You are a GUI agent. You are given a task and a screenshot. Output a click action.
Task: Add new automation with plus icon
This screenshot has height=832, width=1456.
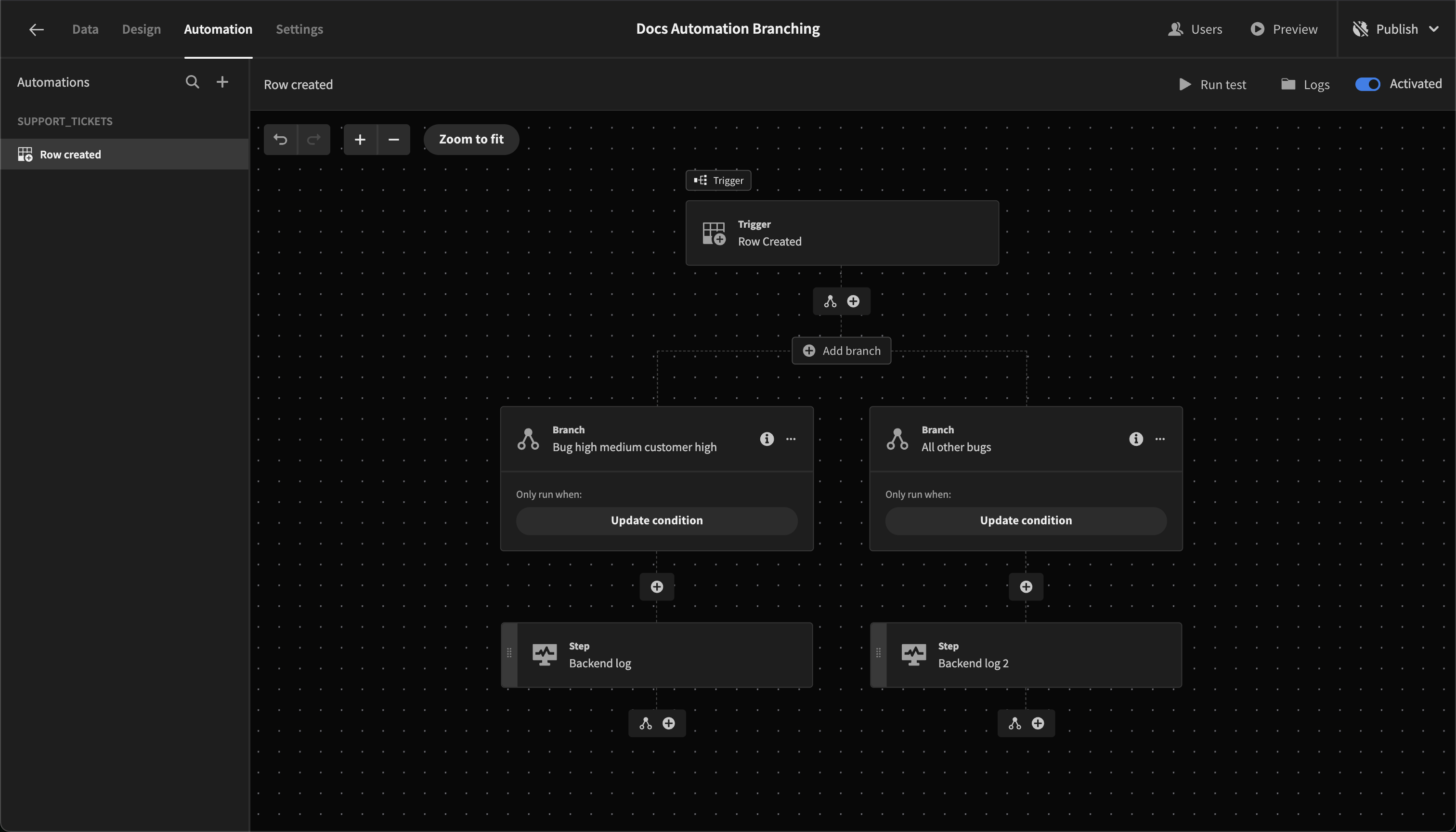[x=222, y=82]
